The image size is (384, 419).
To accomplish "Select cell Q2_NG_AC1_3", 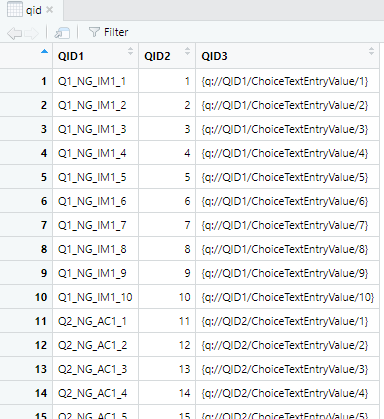I will click(95, 369).
